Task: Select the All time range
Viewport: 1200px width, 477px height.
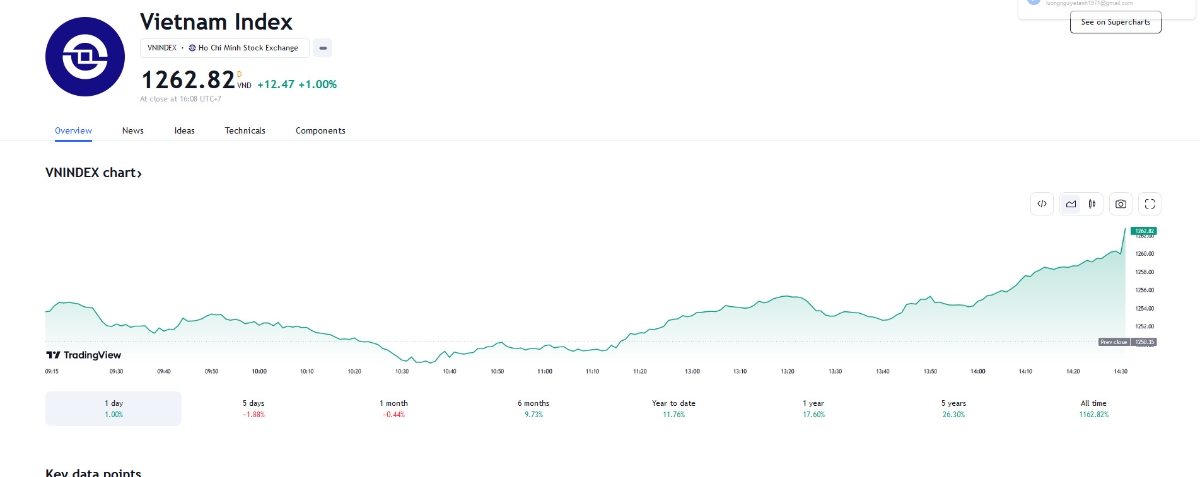Action: coord(1093,408)
